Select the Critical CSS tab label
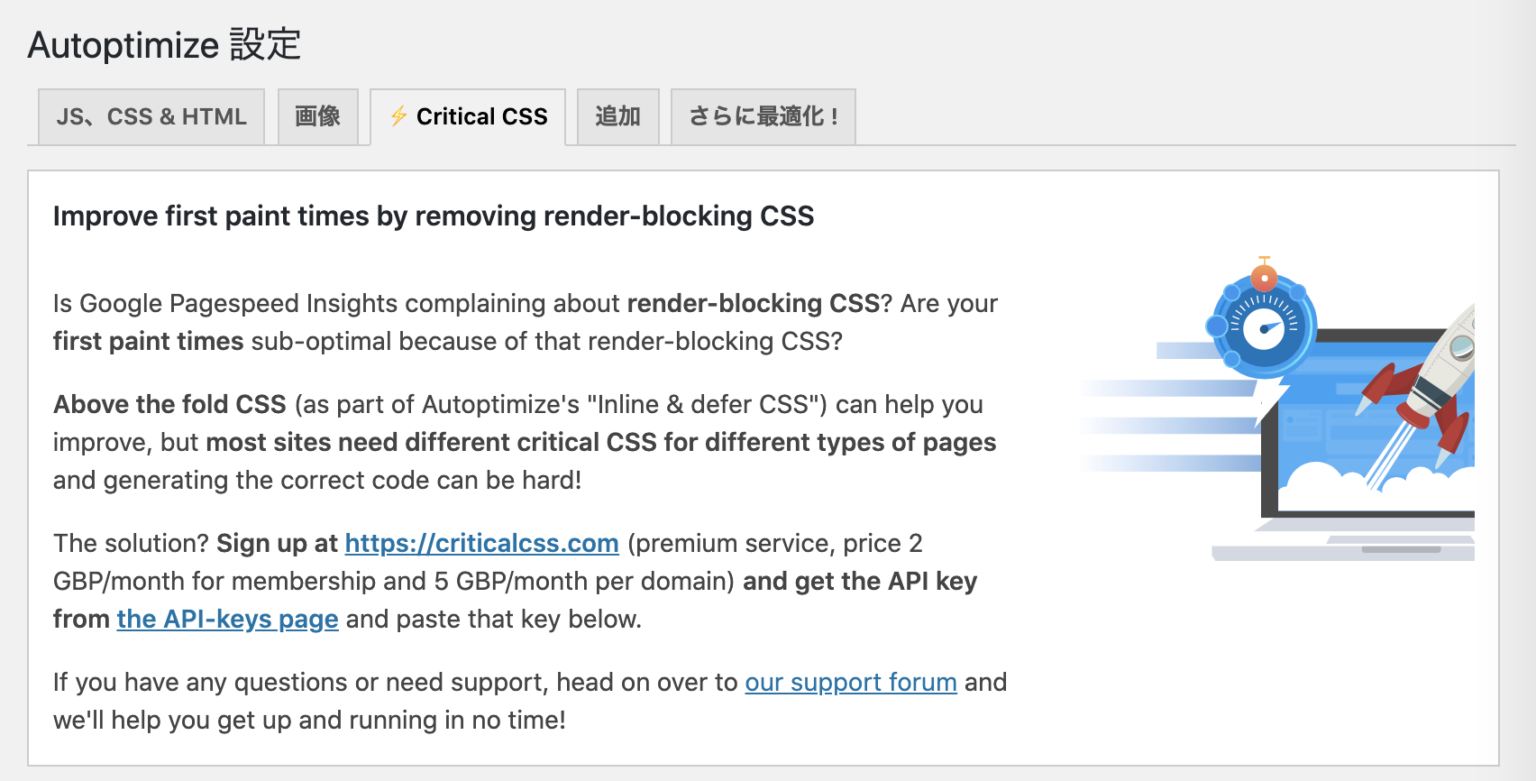The width and height of the screenshot is (1536, 781). click(481, 117)
